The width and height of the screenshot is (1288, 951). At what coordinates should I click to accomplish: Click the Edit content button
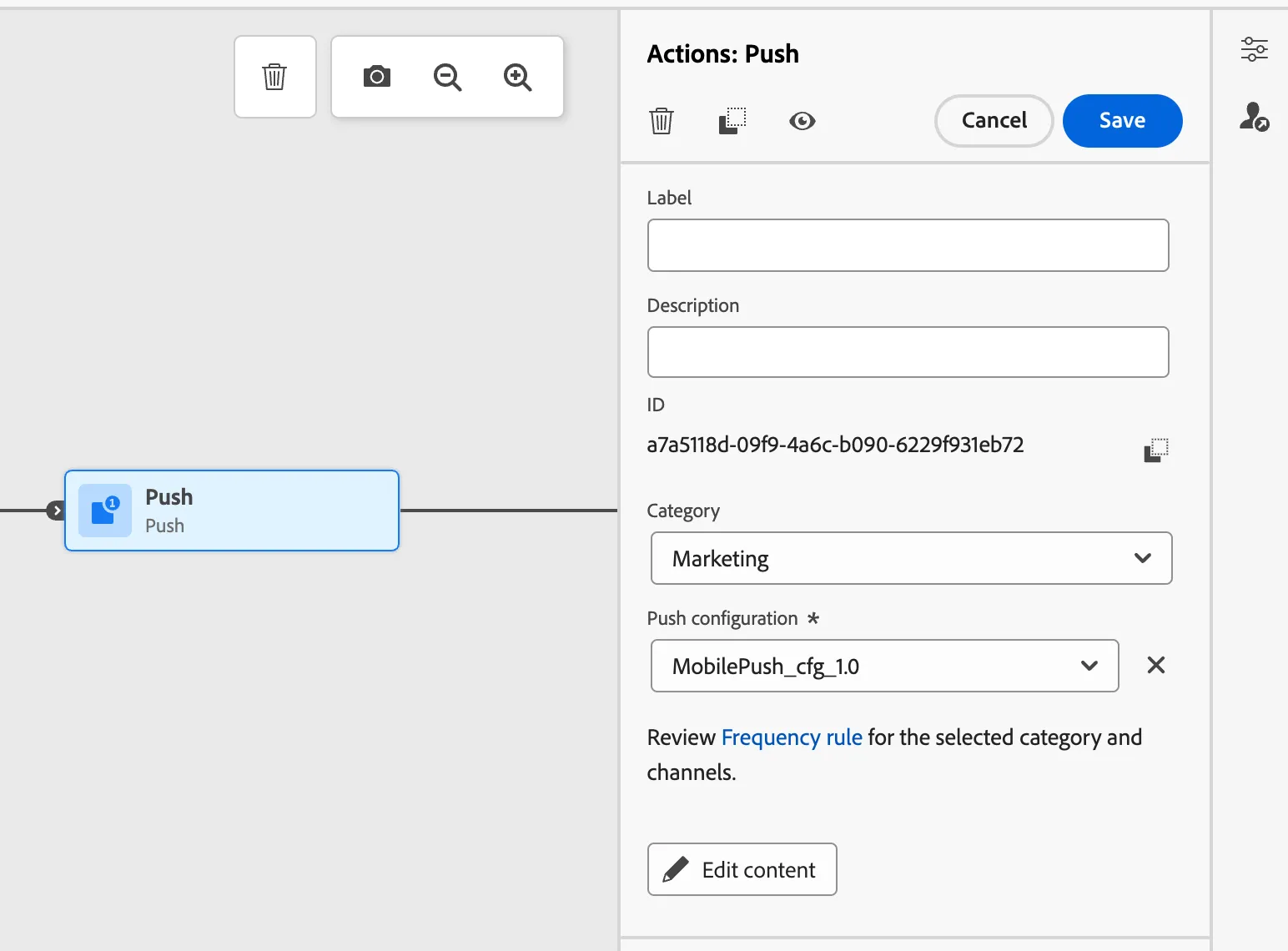click(x=742, y=869)
